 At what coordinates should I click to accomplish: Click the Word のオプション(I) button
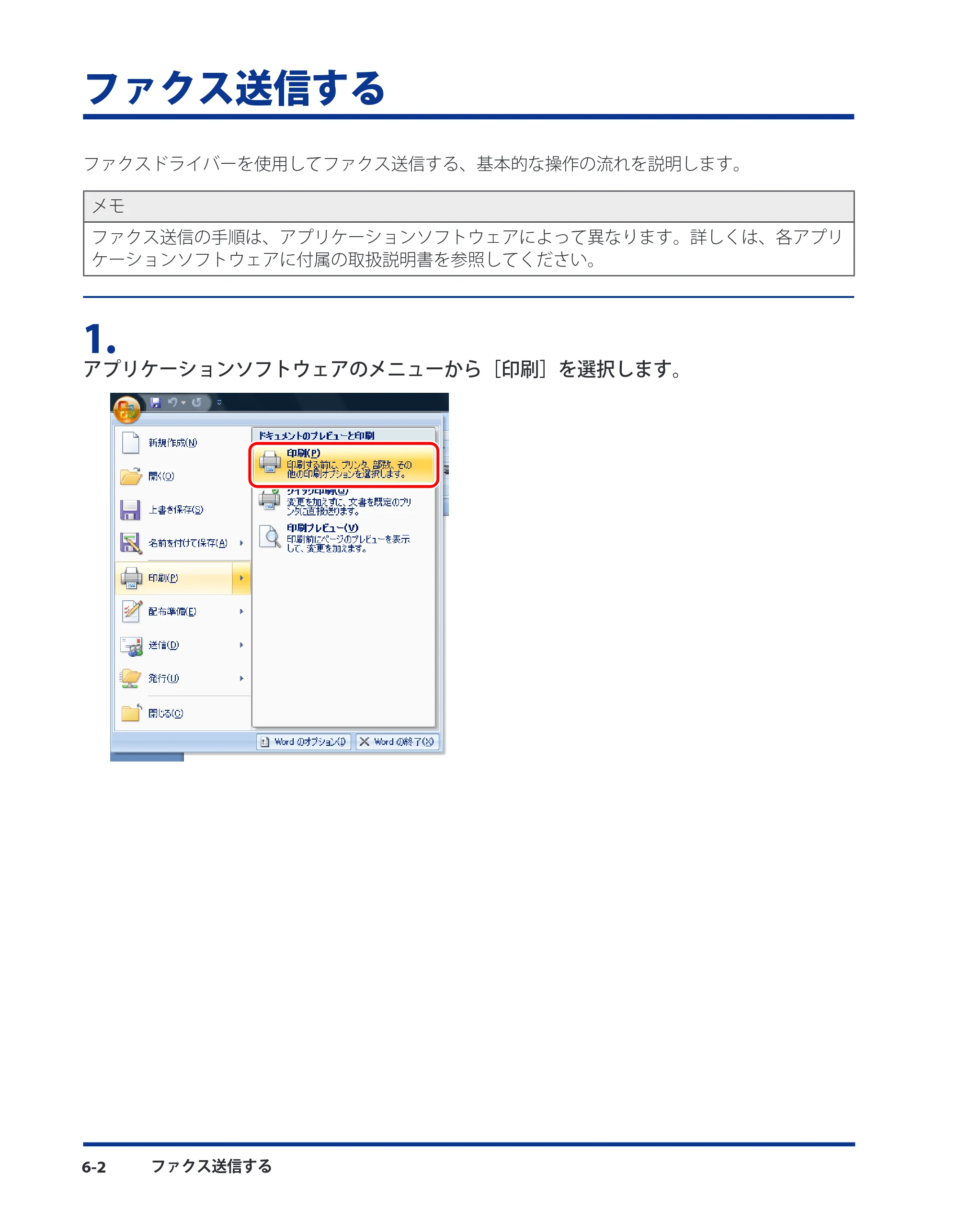[304, 742]
